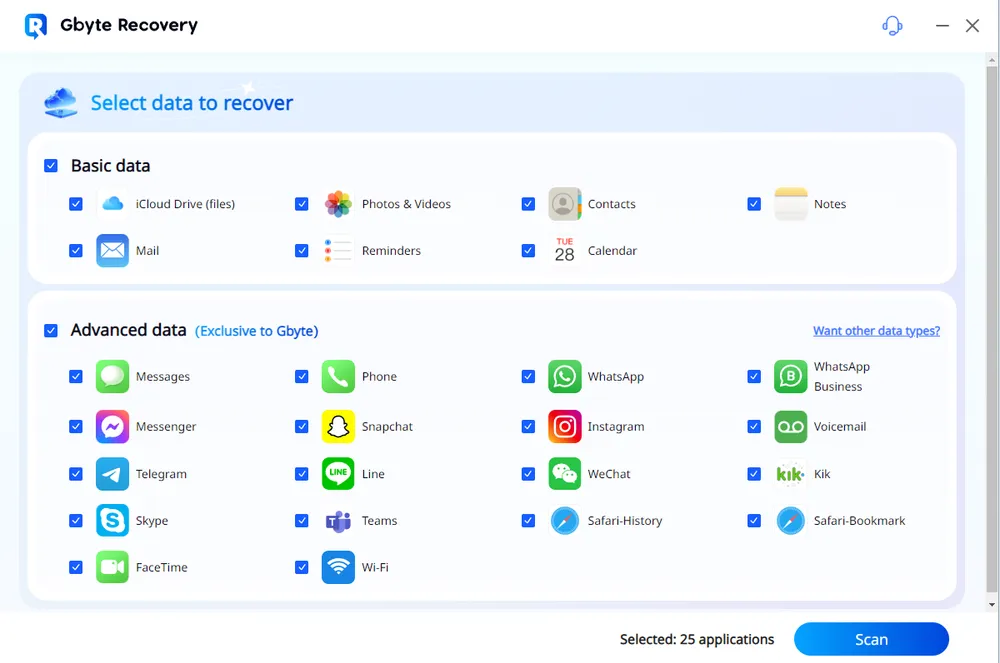Click the Voicemail icon
The width and height of the screenshot is (1000, 663).
(x=791, y=426)
